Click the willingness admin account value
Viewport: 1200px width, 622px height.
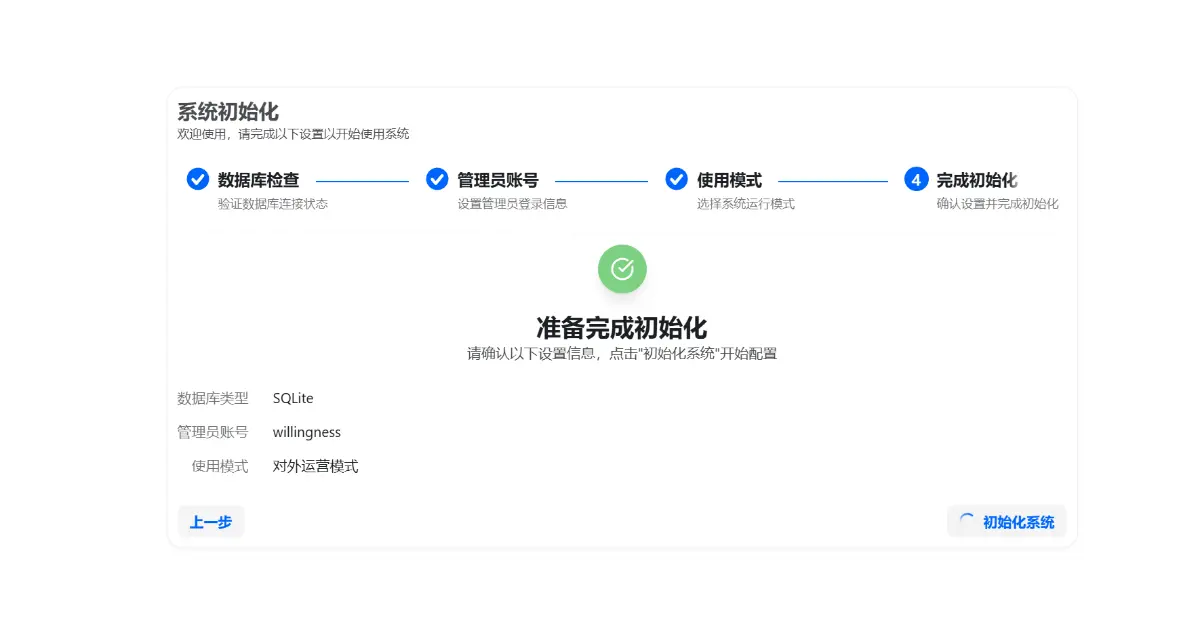coord(307,432)
